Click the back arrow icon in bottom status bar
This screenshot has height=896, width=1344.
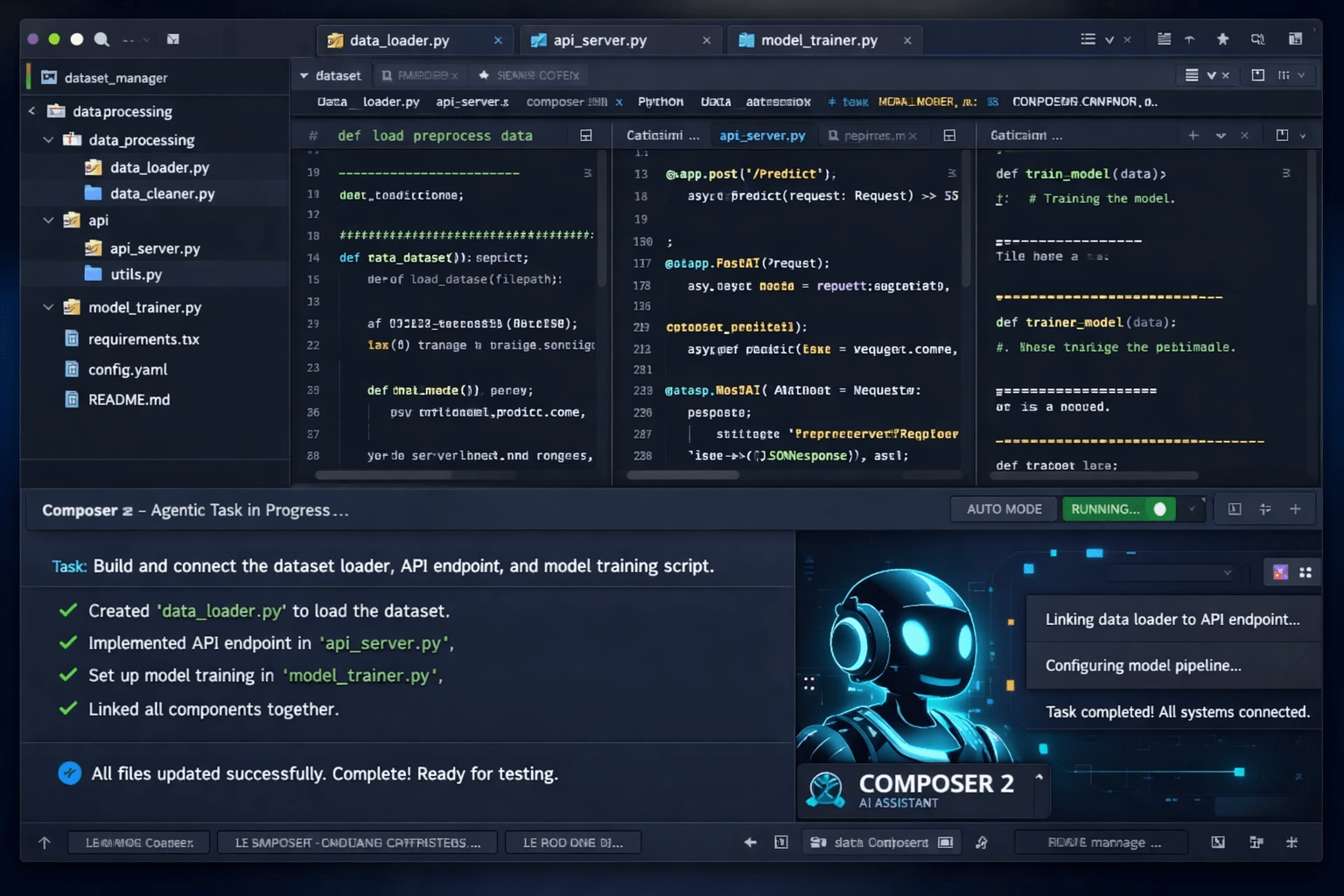pos(750,843)
